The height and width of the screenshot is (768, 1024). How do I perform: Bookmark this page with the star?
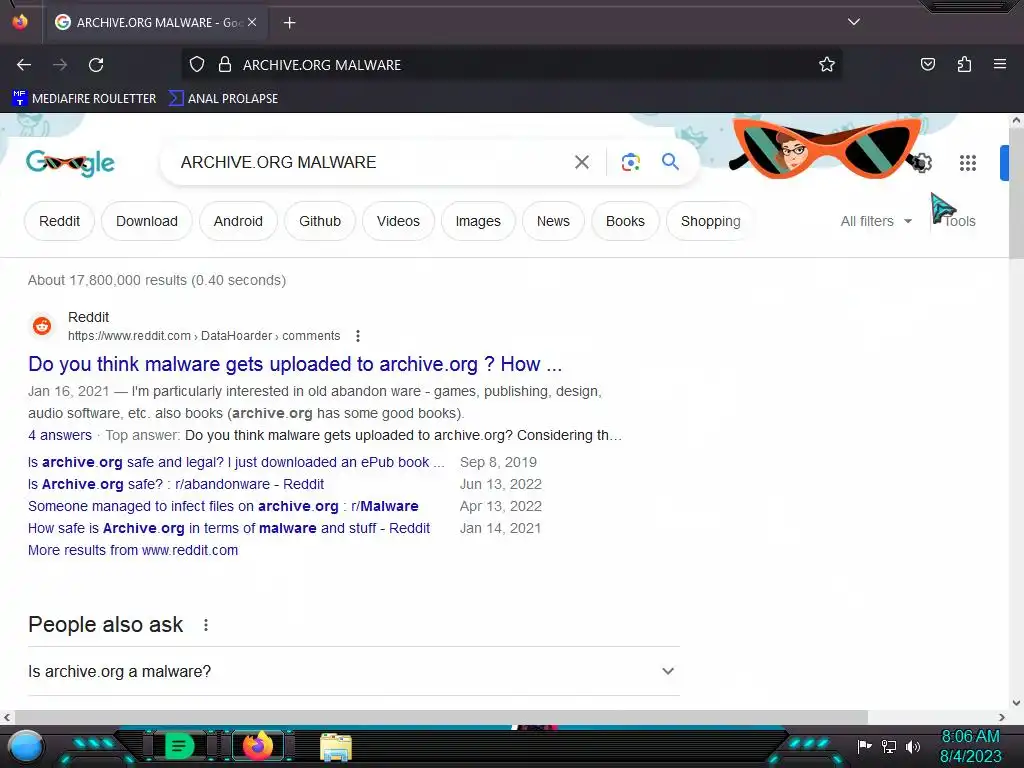[x=827, y=65]
